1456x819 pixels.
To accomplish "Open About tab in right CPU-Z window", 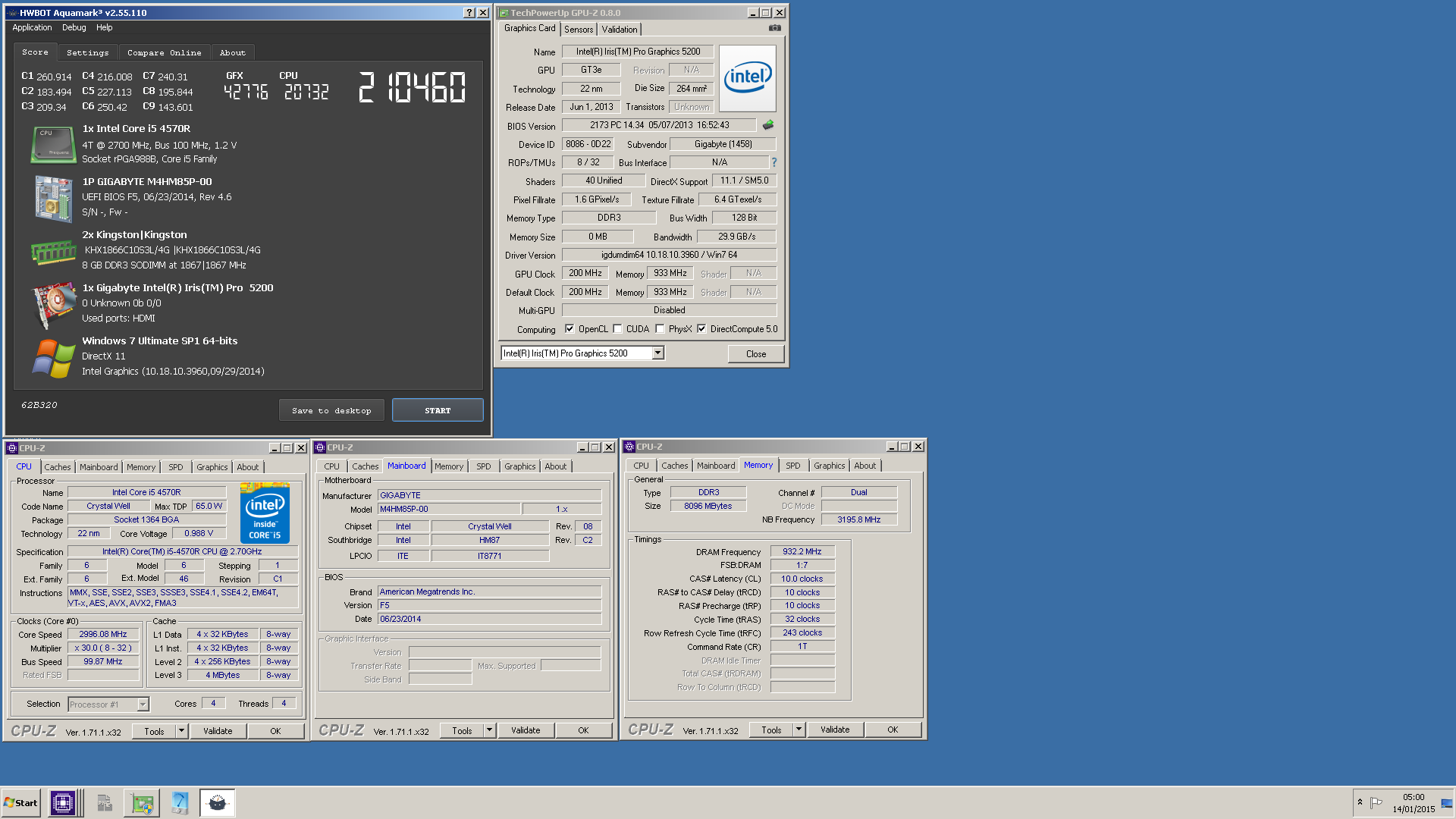I will tap(864, 466).
